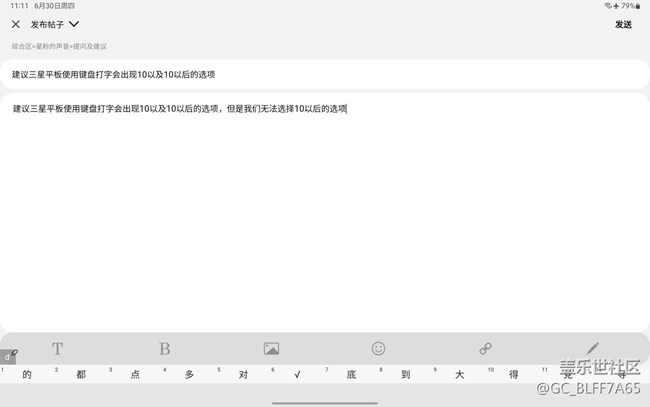Insert a picture using the image icon

(271, 349)
